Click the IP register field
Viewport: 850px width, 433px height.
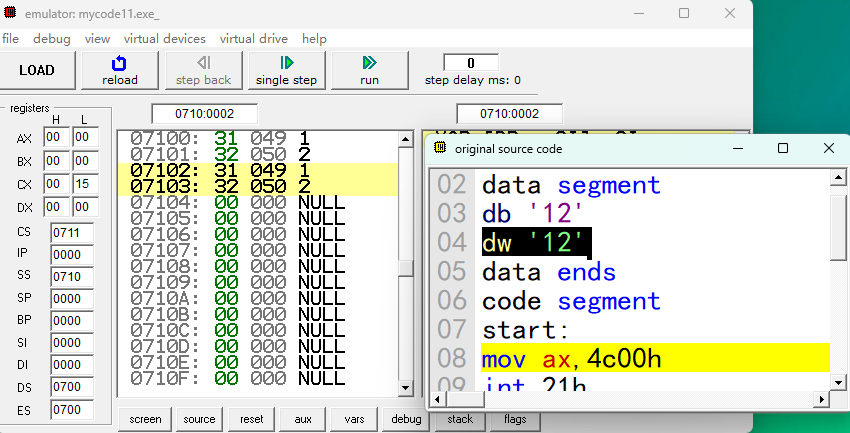coord(72,255)
